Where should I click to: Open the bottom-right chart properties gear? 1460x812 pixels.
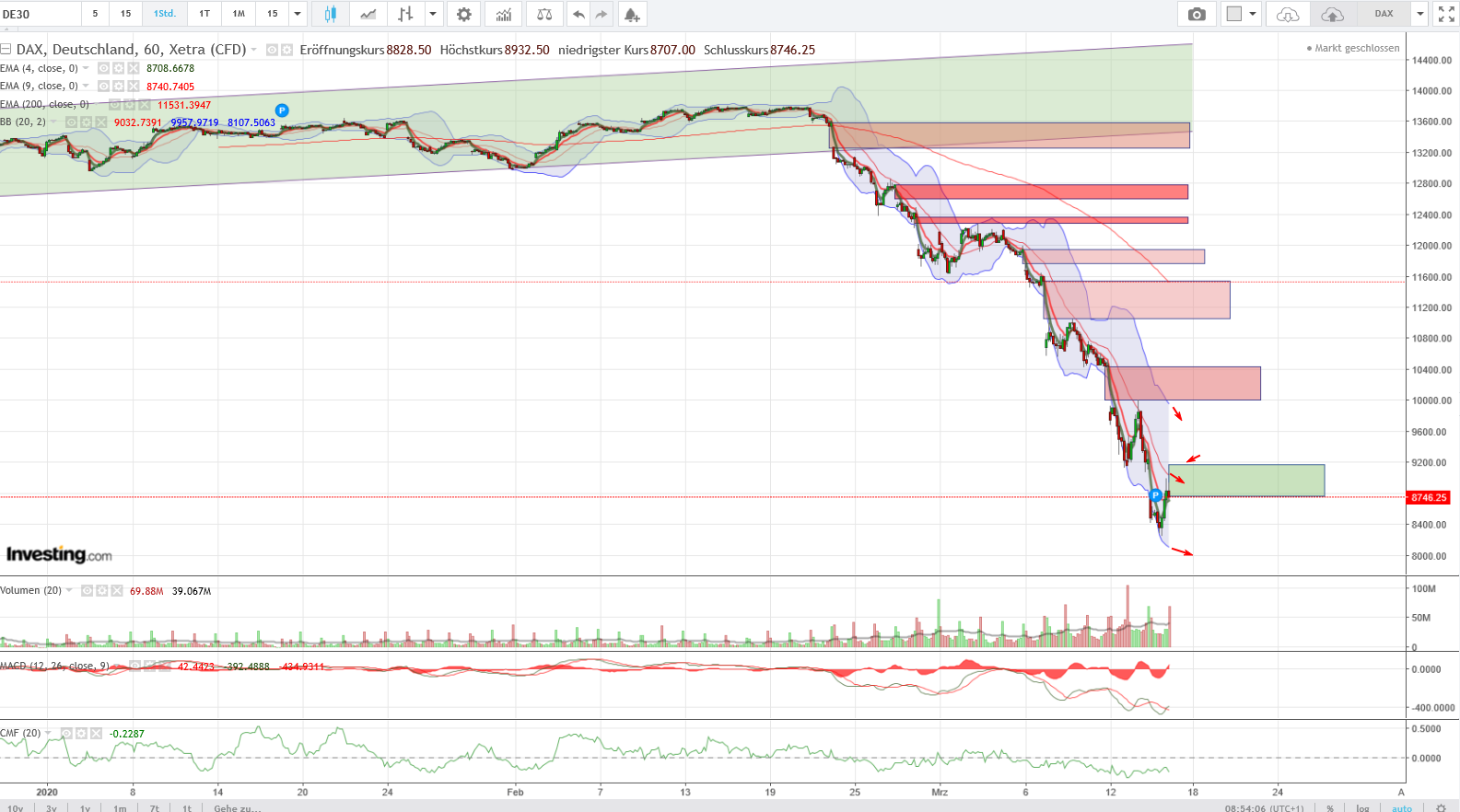click(x=1442, y=807)
